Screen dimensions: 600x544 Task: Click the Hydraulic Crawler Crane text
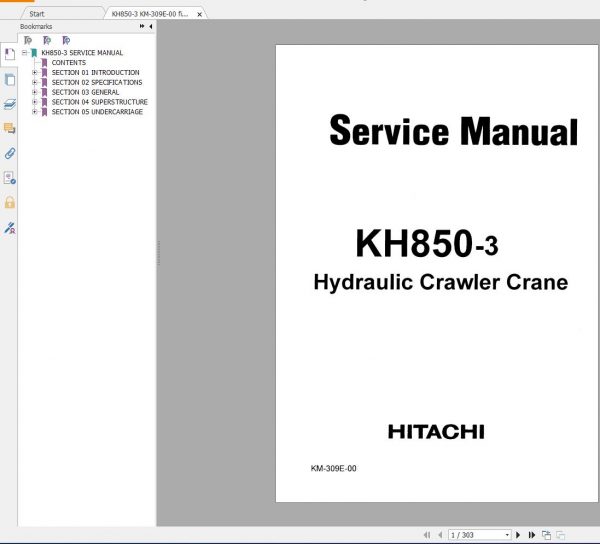[x=441, y=282]
